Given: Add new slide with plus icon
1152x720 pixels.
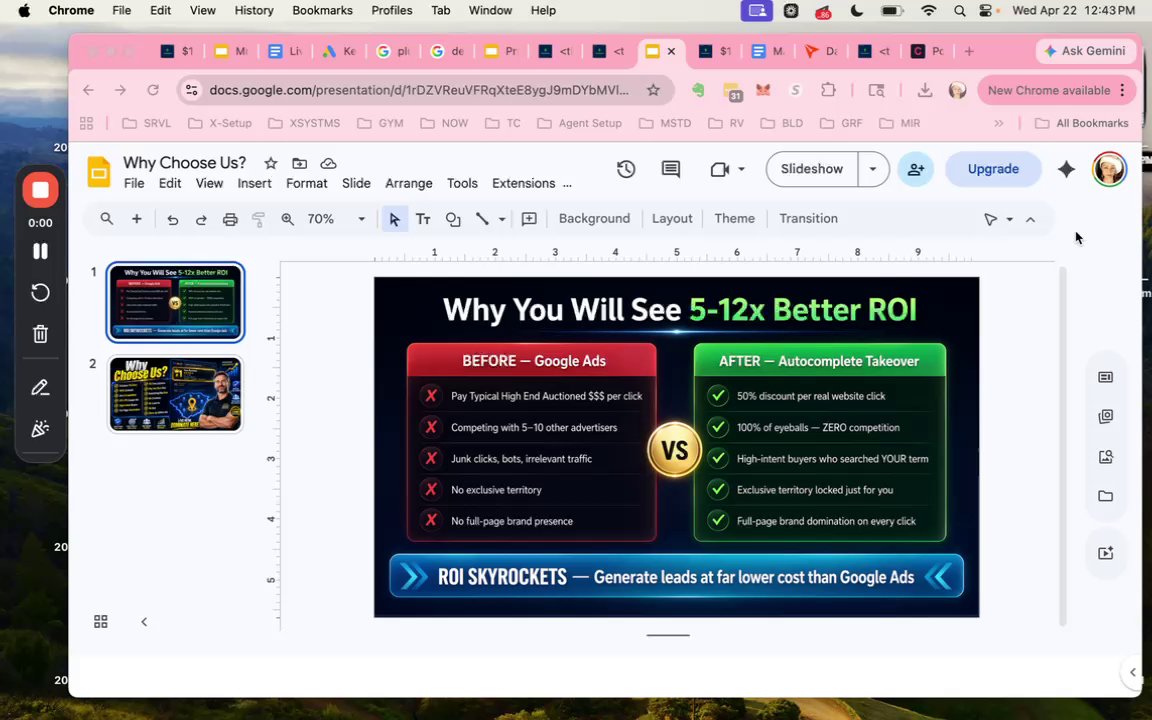Looking at the screenshot, I should 137,219.
